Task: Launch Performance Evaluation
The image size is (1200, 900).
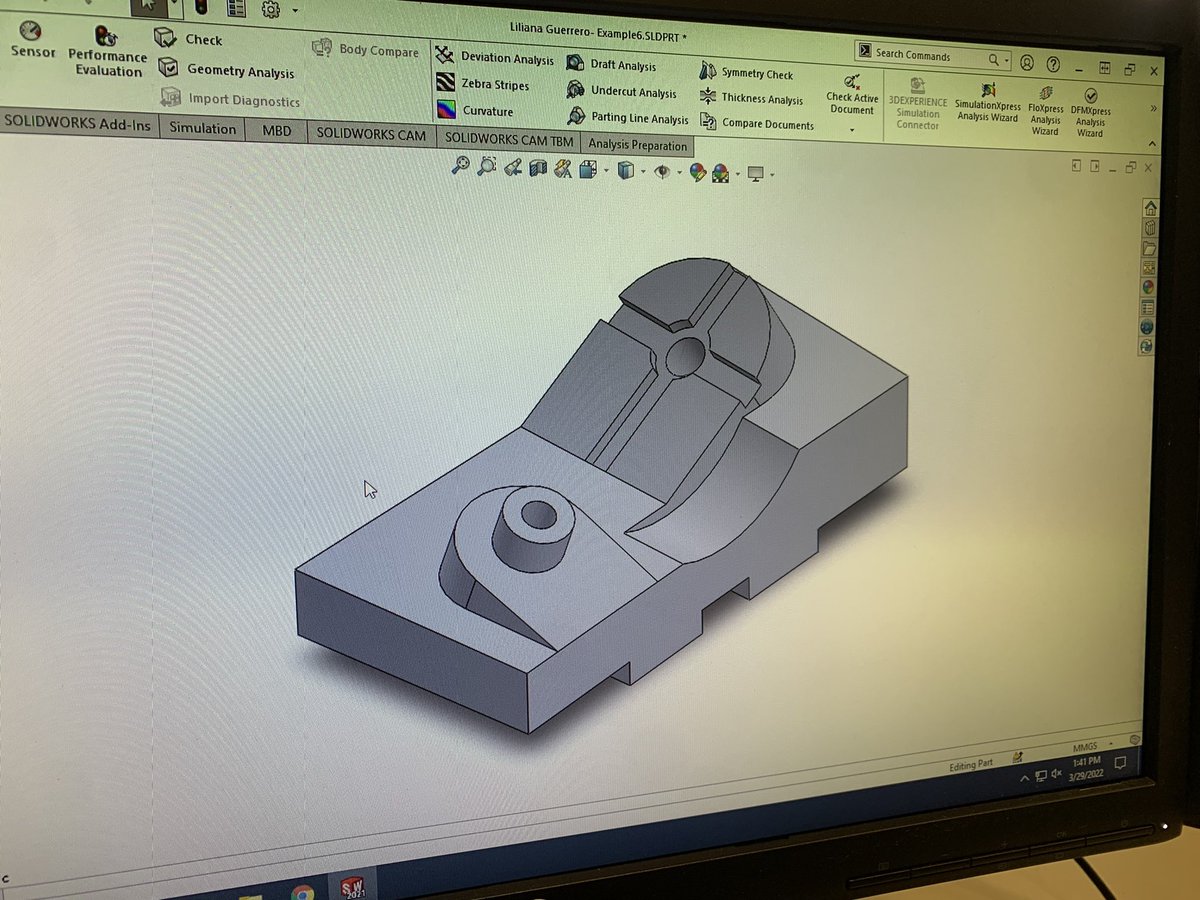Action: [x=108, y=51]
